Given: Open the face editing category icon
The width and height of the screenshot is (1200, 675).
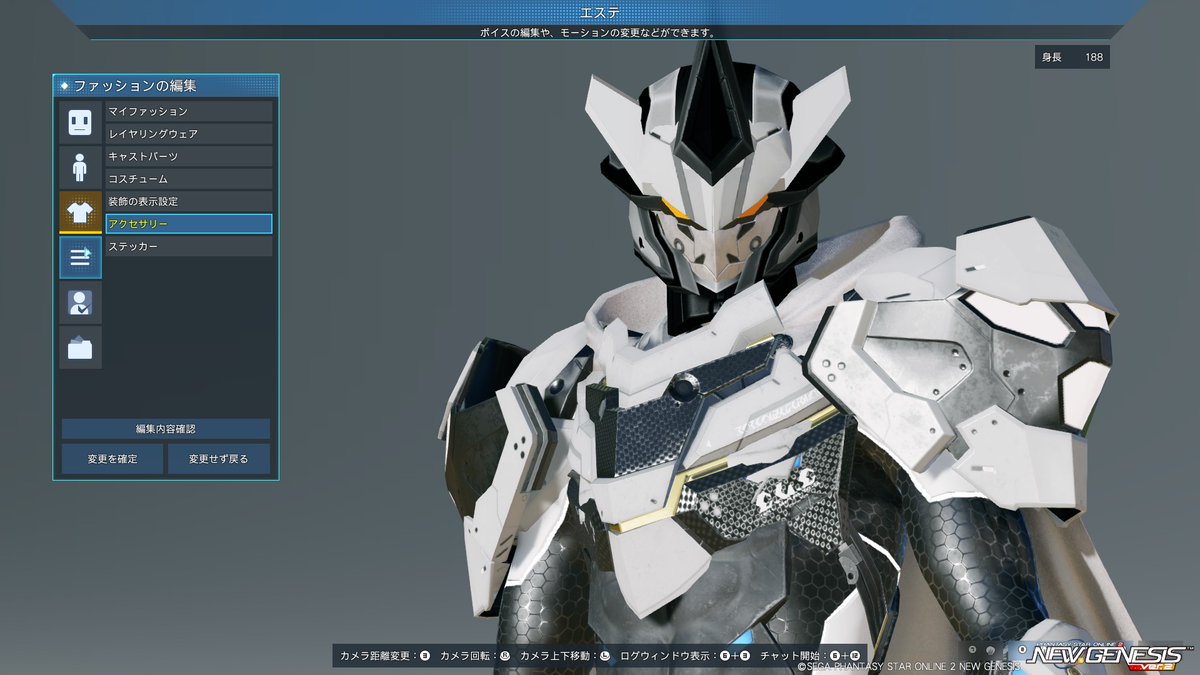Looking at the screenshot, I should pos(80,122).
